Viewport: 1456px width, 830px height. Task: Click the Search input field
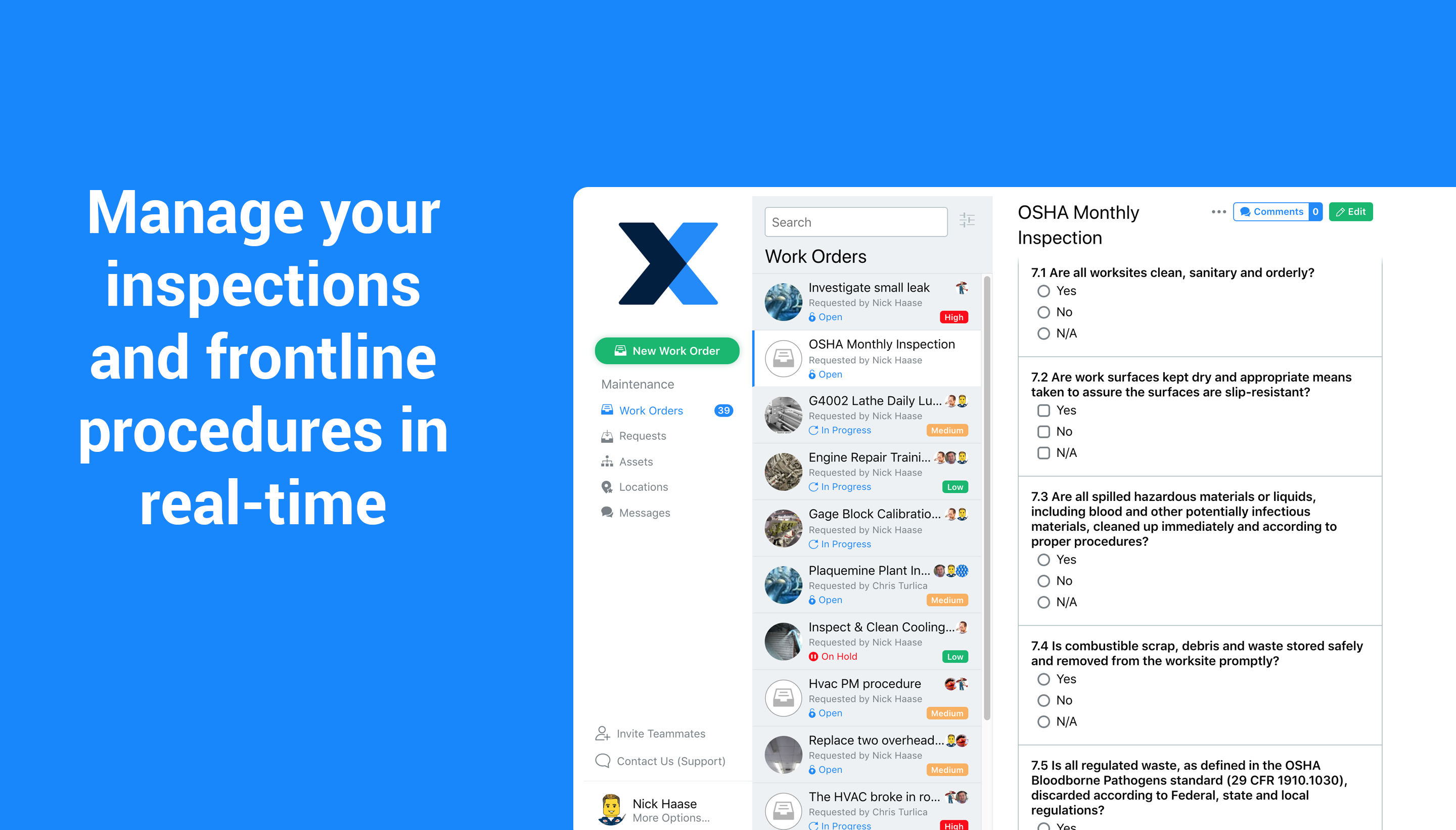(855, 222)
